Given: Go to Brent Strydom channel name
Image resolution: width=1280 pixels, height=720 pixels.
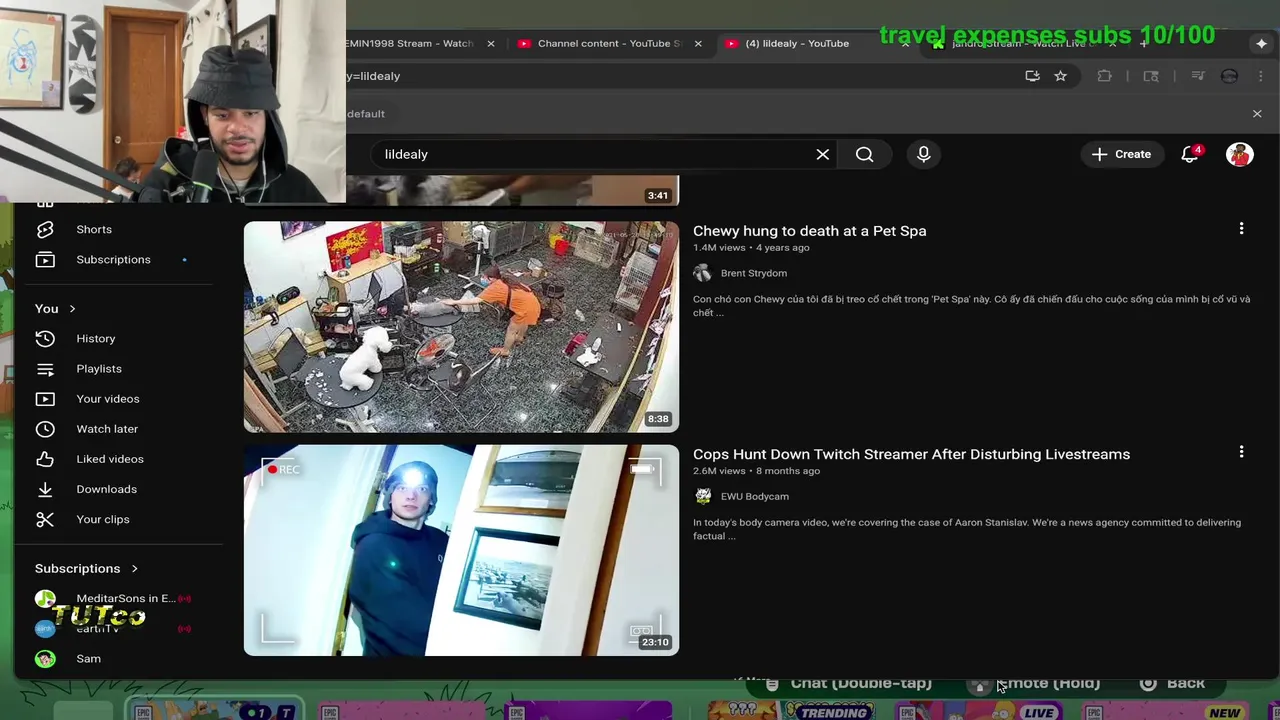Looking at the screenshot, I should (x=754, y=273).
